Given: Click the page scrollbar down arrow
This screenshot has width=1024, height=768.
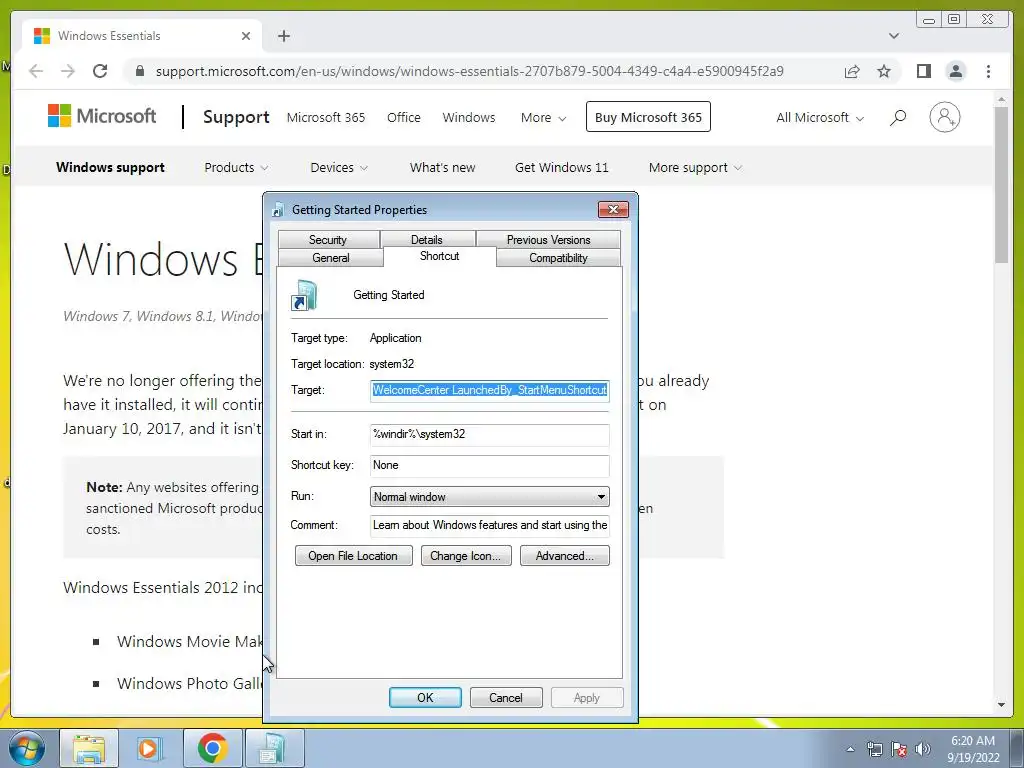Looking at the screenshot, I should pyautogui.click(x=1002, y=705).
